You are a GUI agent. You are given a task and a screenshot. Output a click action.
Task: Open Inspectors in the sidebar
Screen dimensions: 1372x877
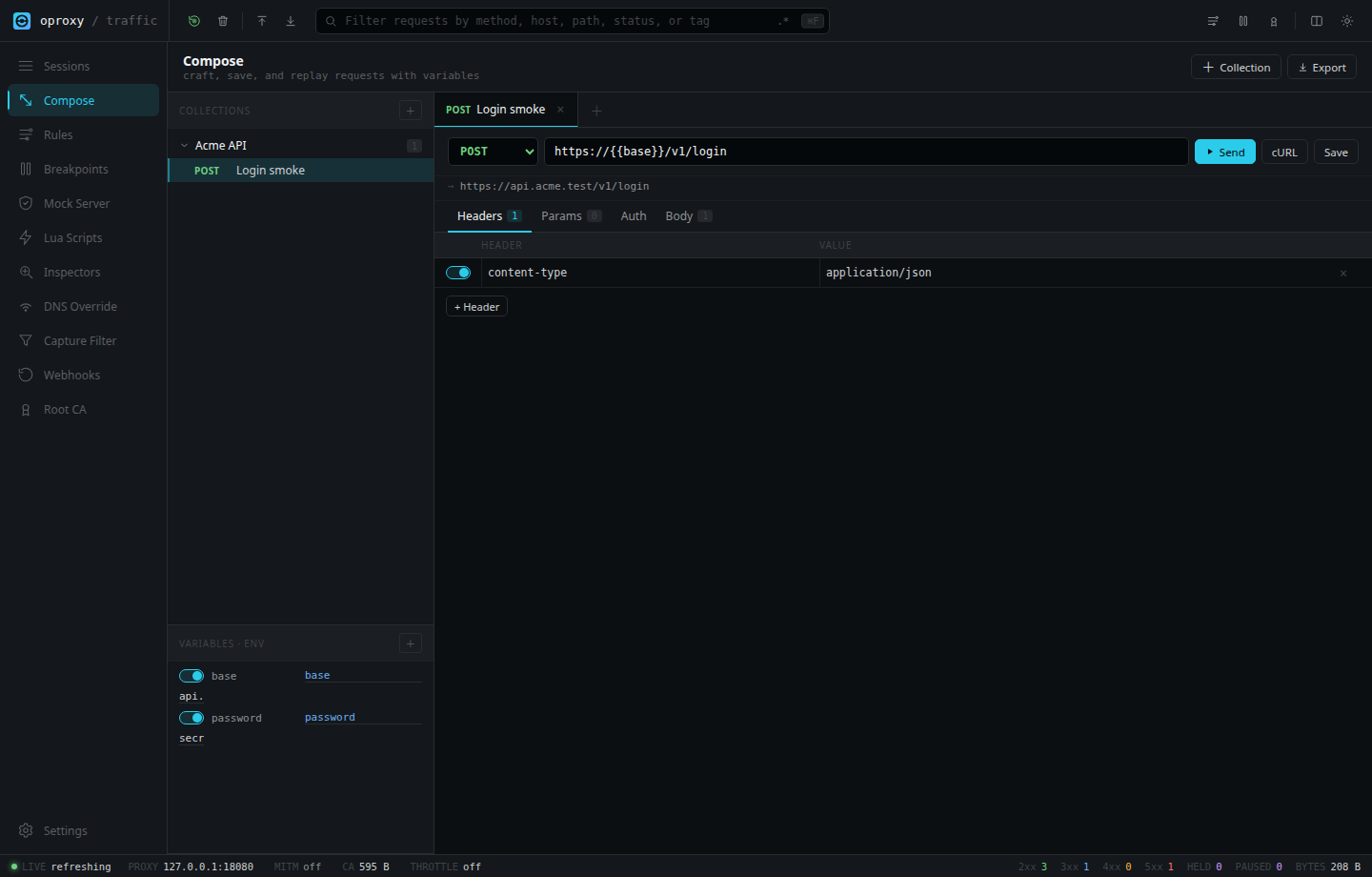[x=83, y=272]
